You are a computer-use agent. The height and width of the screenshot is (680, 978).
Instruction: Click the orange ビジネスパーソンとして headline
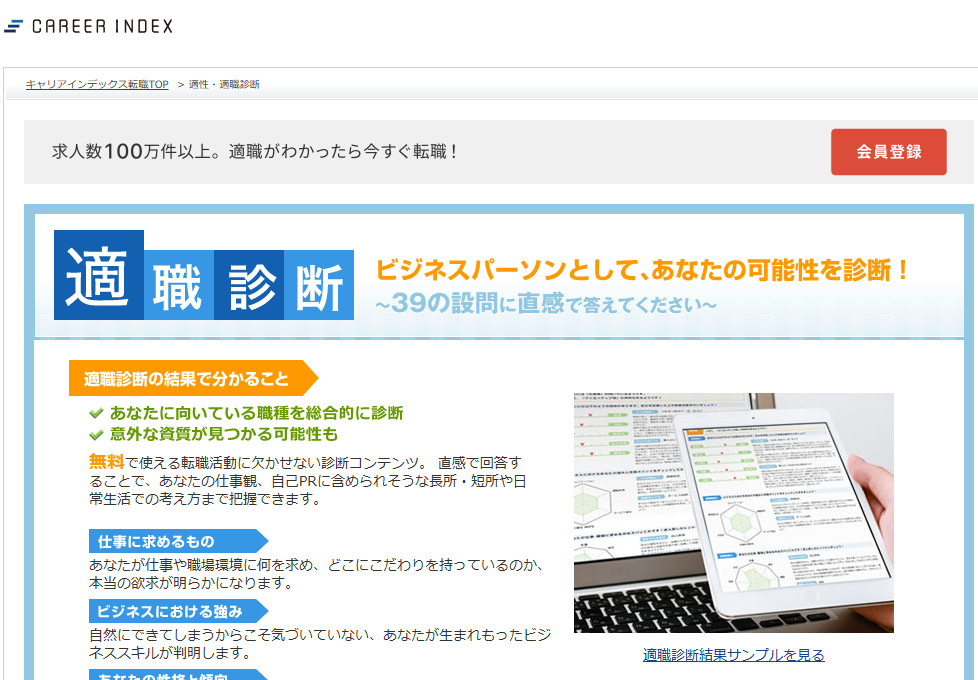pos(642,270)
